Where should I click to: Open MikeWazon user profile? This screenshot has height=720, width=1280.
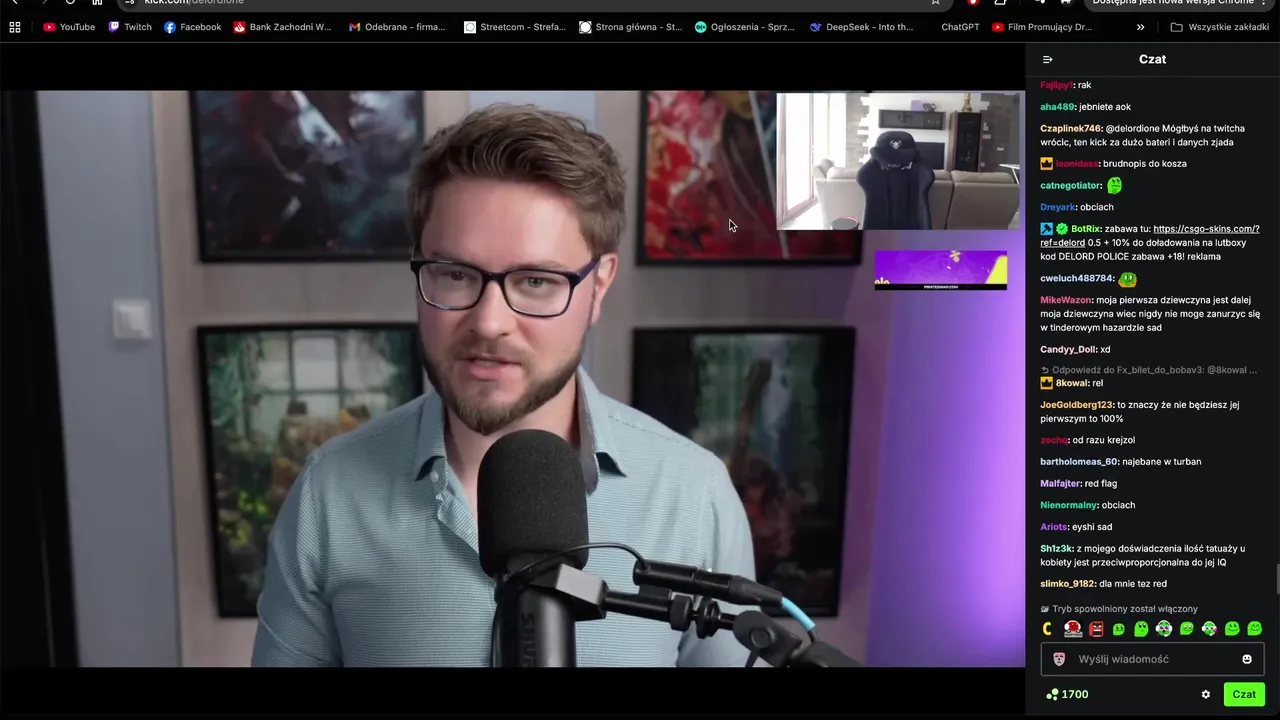click(1066, 300)
